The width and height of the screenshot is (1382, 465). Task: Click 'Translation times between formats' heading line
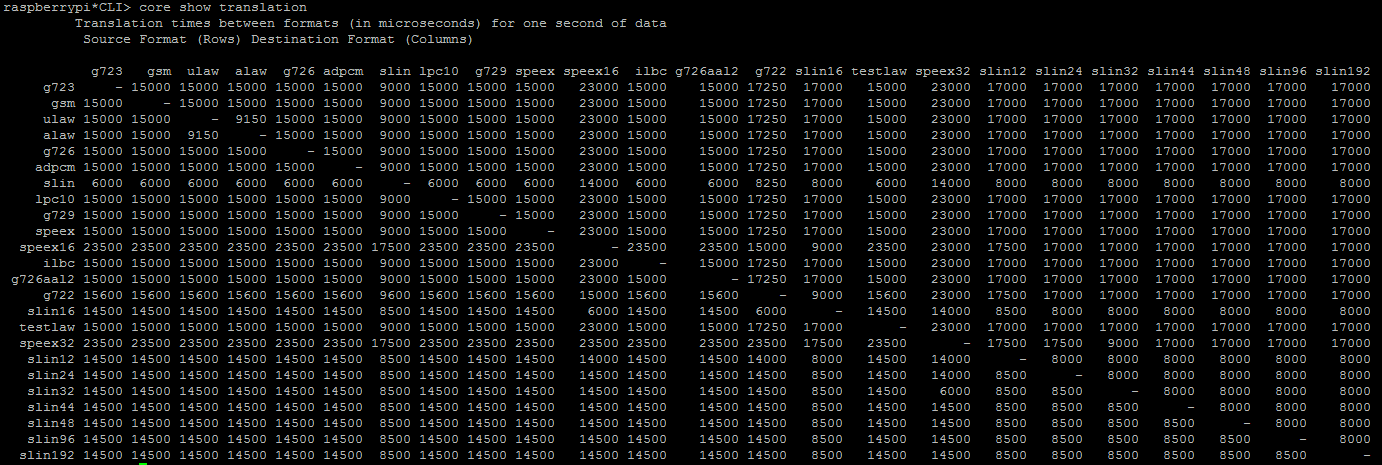click(x=371, y=23)
